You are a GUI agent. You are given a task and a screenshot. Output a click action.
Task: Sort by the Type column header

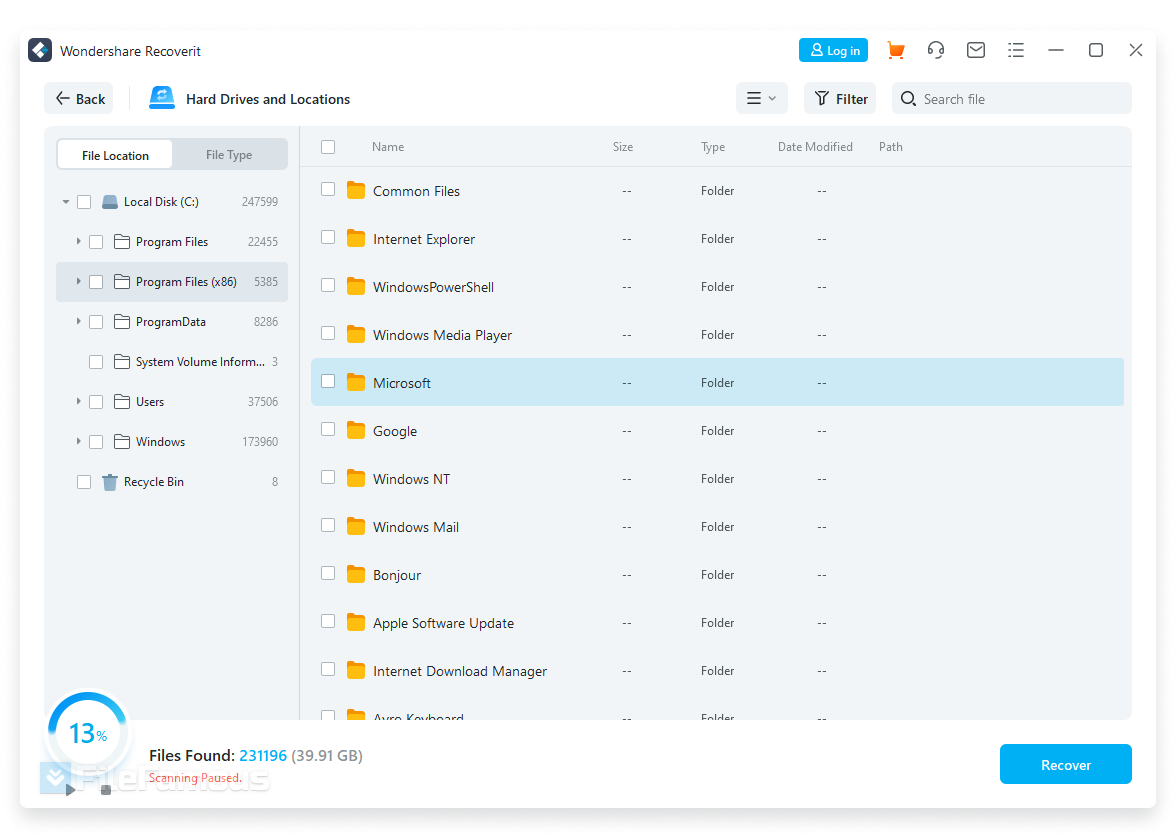[712, 147]
